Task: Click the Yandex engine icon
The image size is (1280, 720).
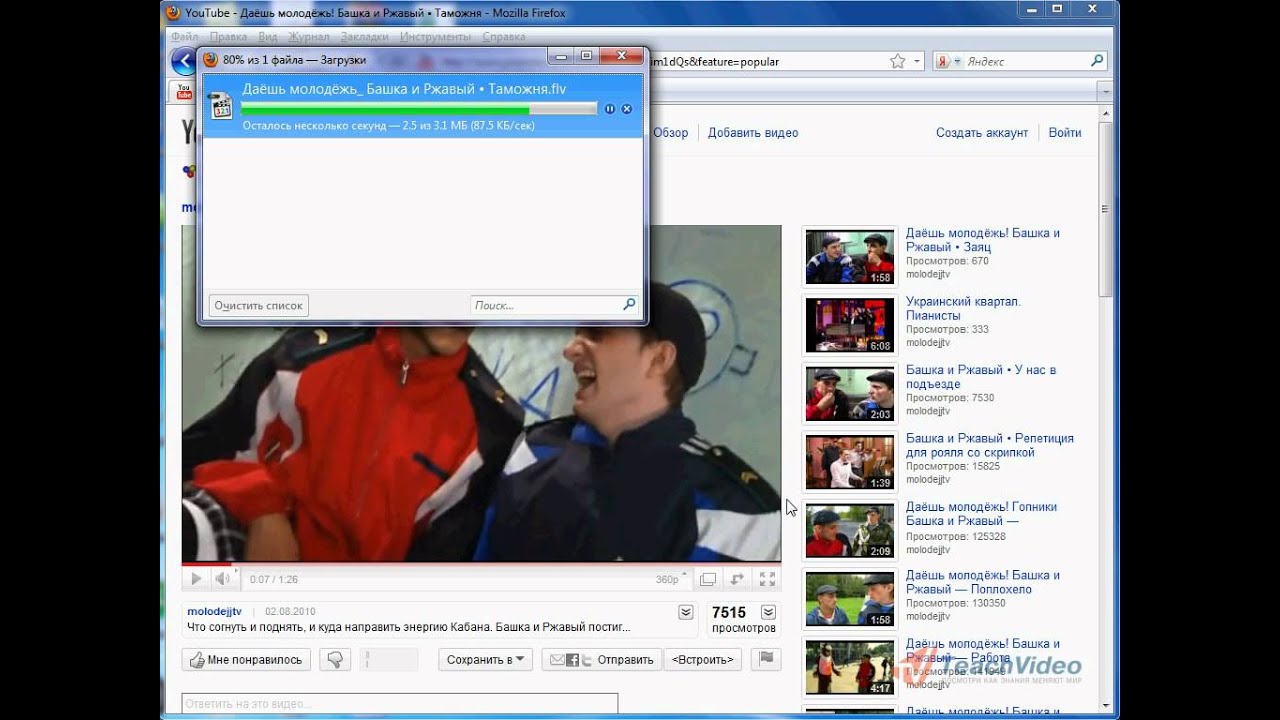Action: coord(943,61)
